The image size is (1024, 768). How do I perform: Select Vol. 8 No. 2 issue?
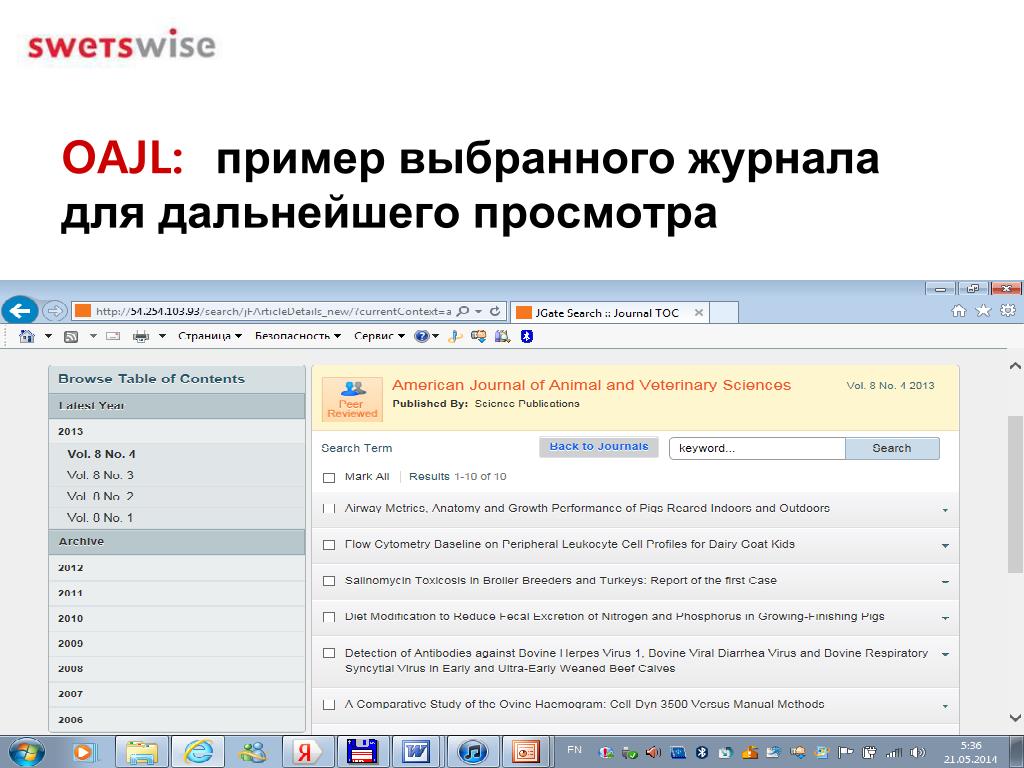click(100, 496)
